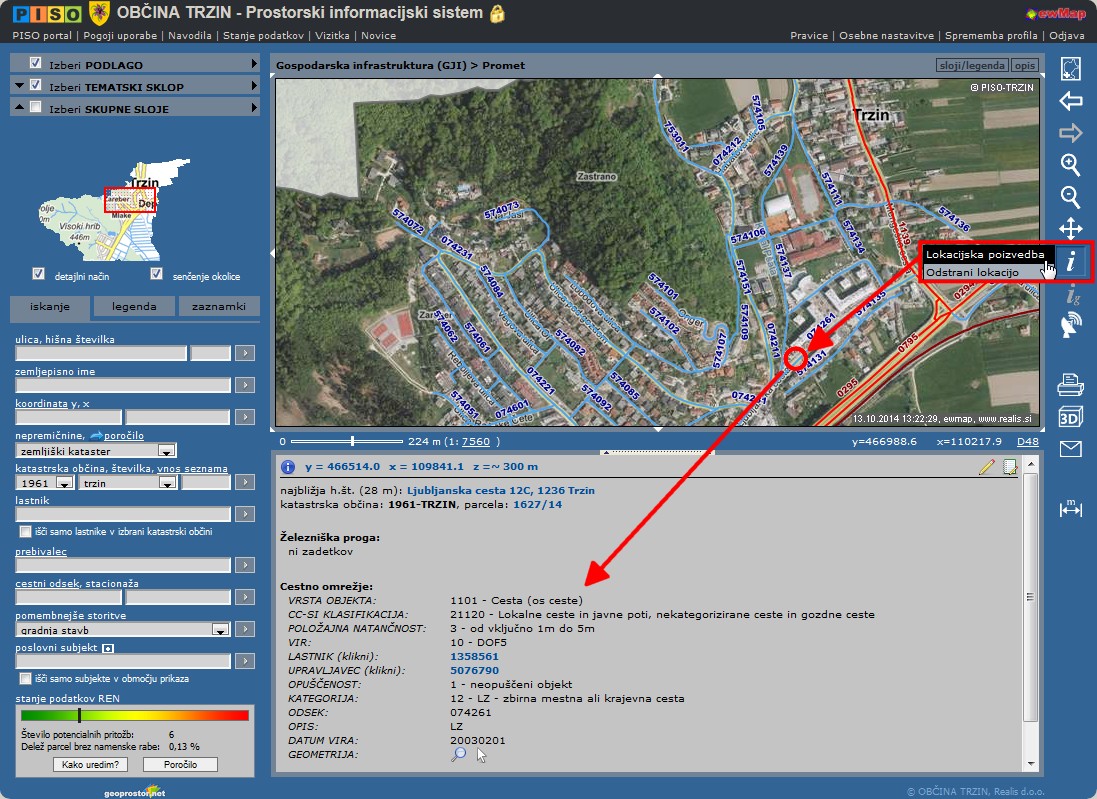Image resolution: width=1097 pixels, height=799 pixels.
Task: Choose 'Odstrani lokacijo' from the popup menu
Action: 972,272
